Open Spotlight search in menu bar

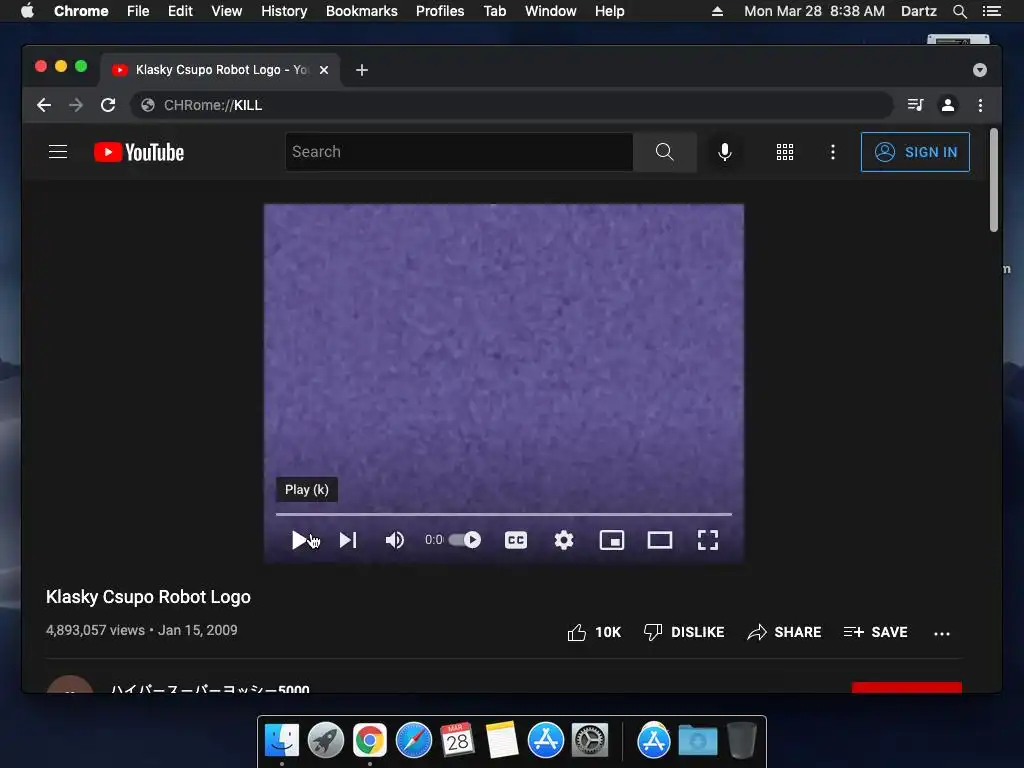959,11
